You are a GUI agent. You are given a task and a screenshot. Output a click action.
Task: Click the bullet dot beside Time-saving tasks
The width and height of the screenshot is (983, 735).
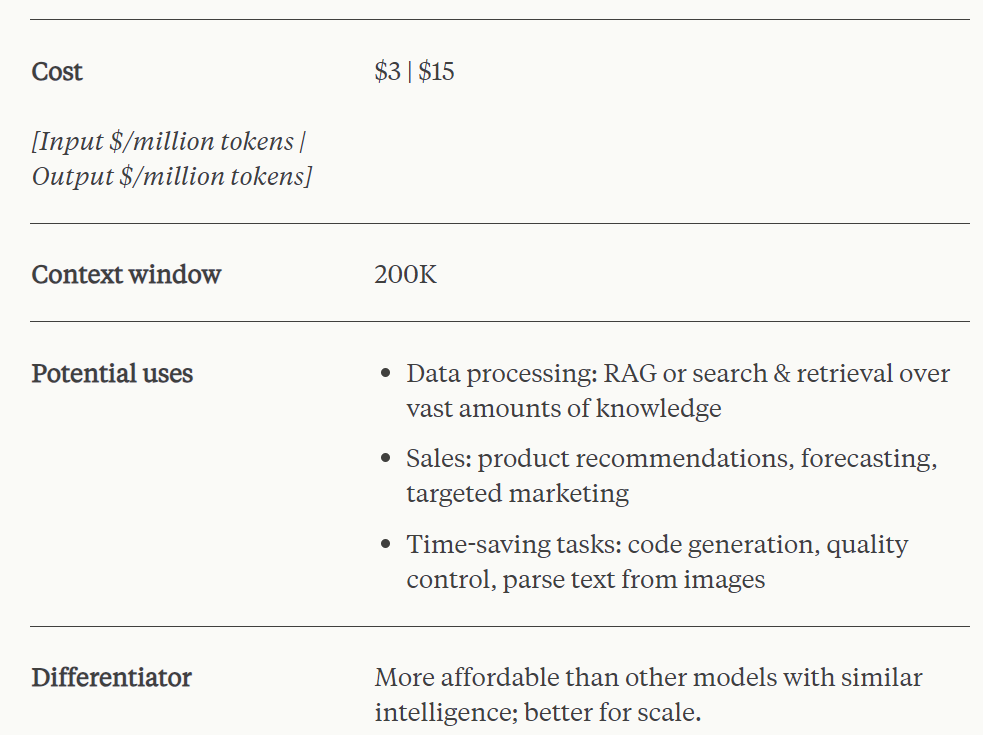click(386, 546)
